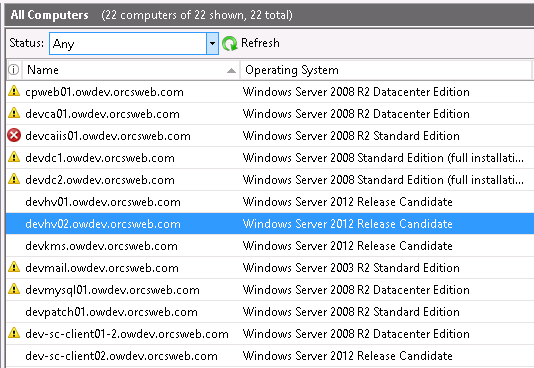Select computer devhv01.owdev.orcsweb.com
The height and width of the screenshot is (368, 534).
click(103, 202)
